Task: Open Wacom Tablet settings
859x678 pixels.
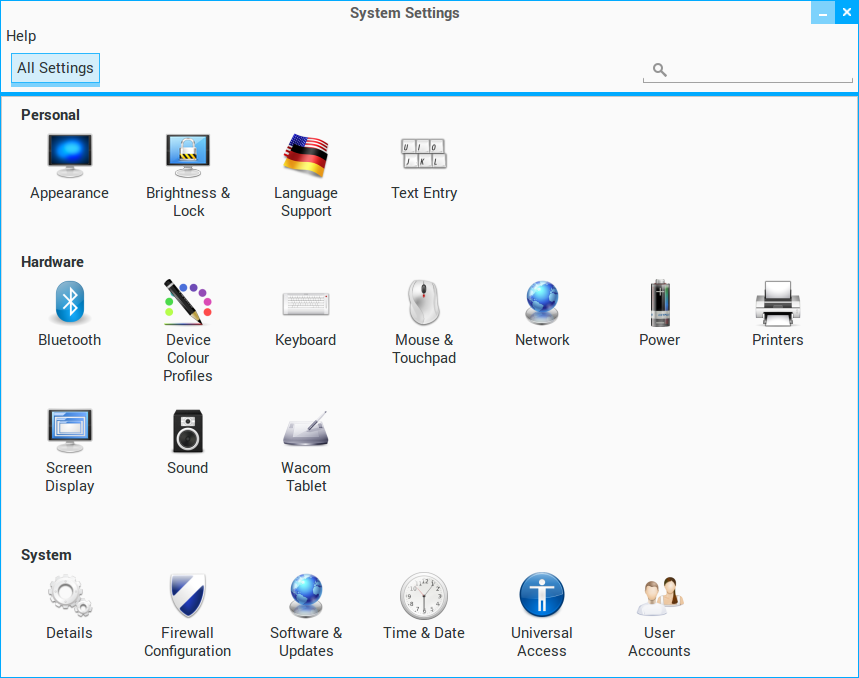Action: pyautogui.click(x=306, y=431)
